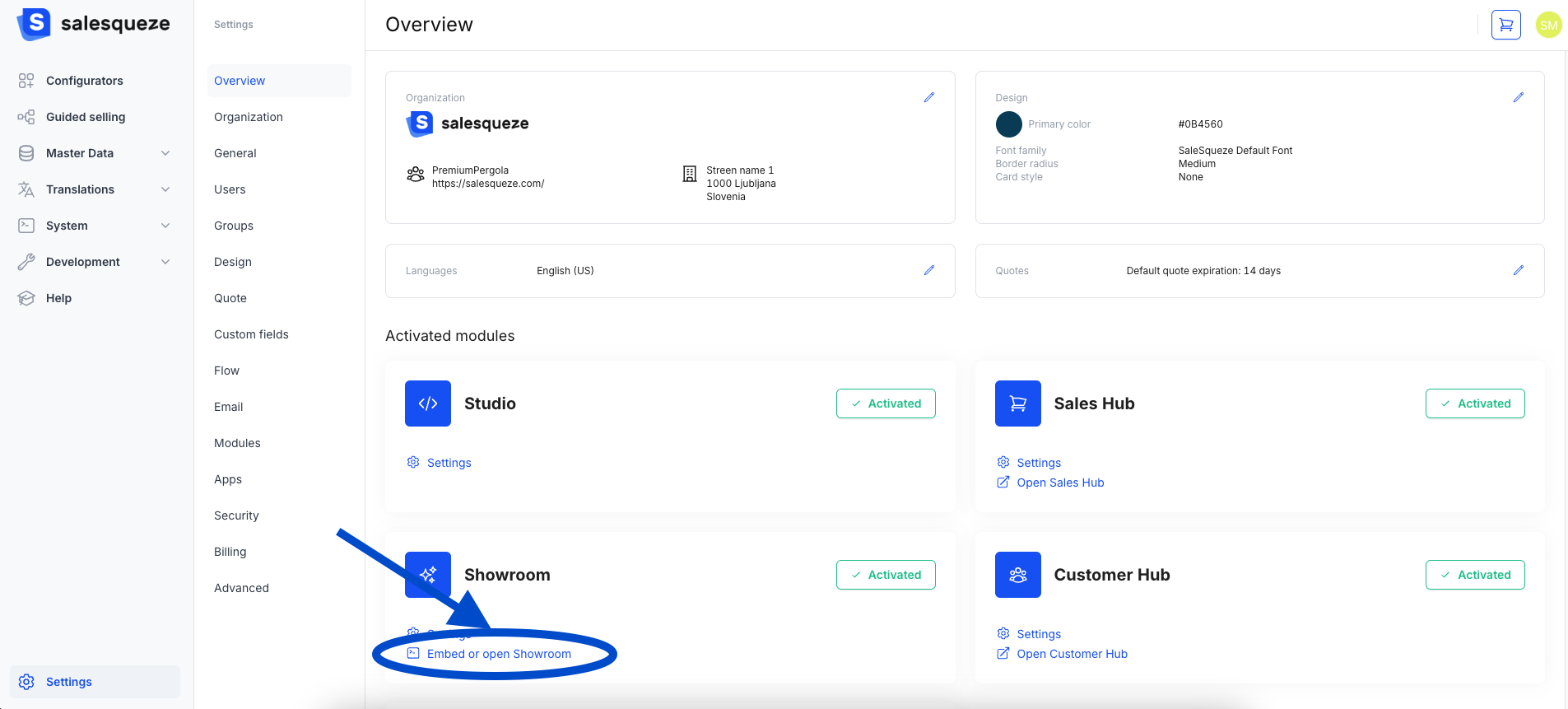Click the gear icon beside Customer Hub Settings
Image resolution: width=1568 pixels, height=709 pixels.
tap(1003, 633)
